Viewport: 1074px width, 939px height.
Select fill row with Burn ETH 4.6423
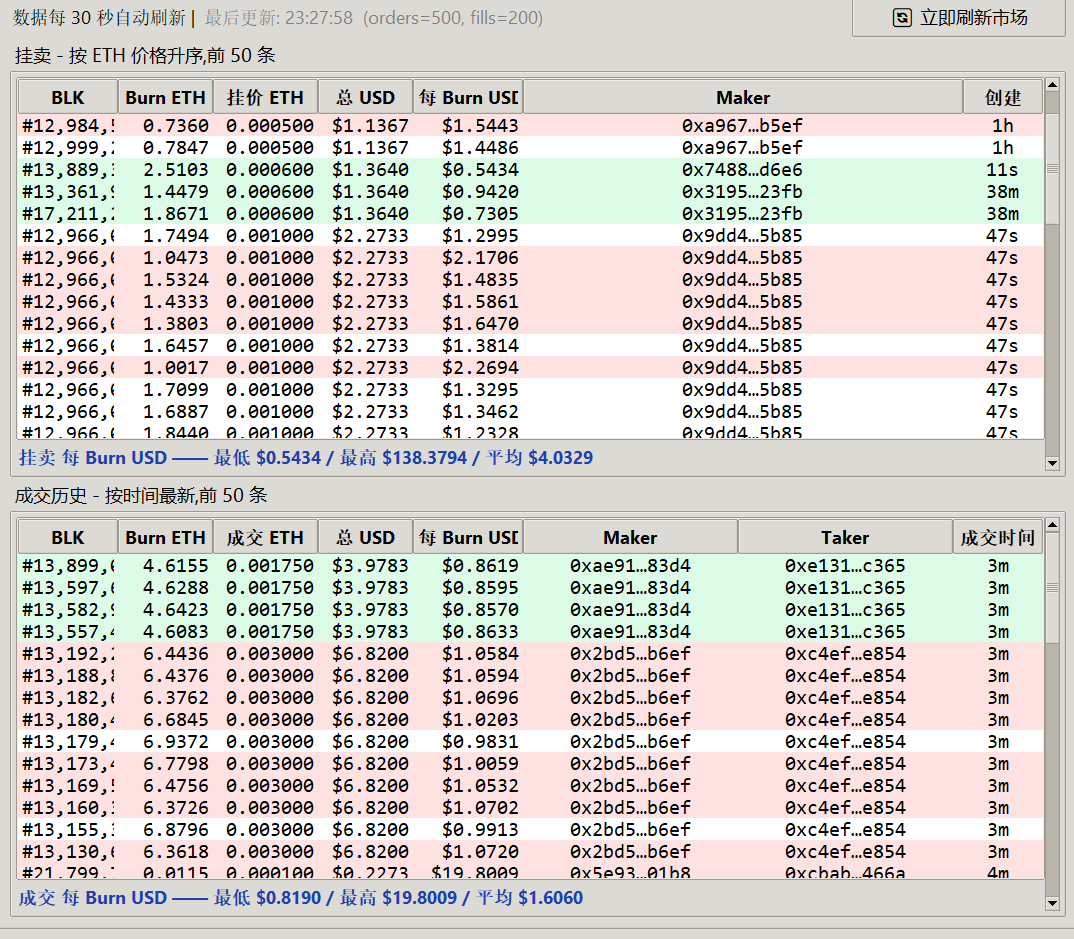531,610
